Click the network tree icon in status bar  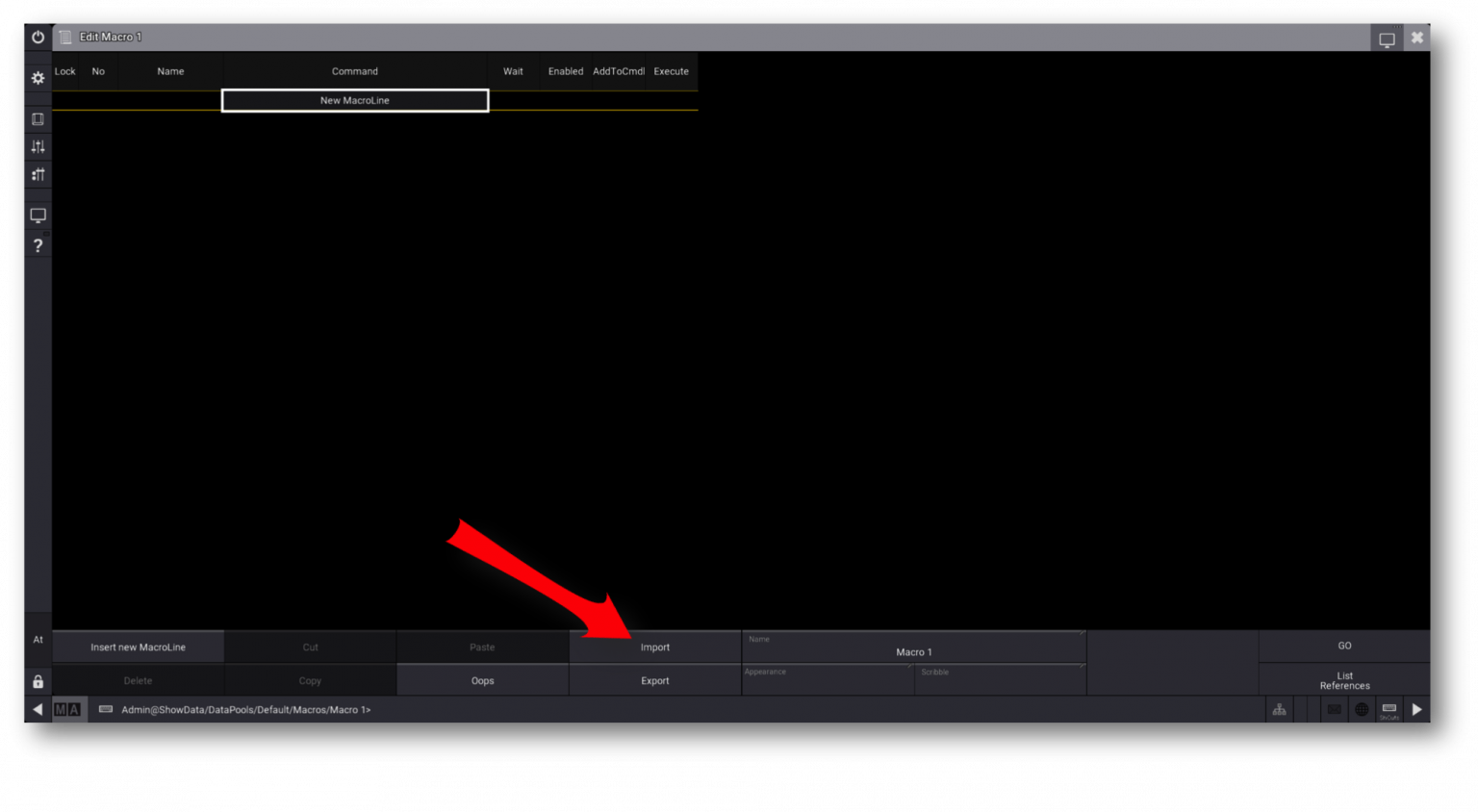pos(1279,710)
